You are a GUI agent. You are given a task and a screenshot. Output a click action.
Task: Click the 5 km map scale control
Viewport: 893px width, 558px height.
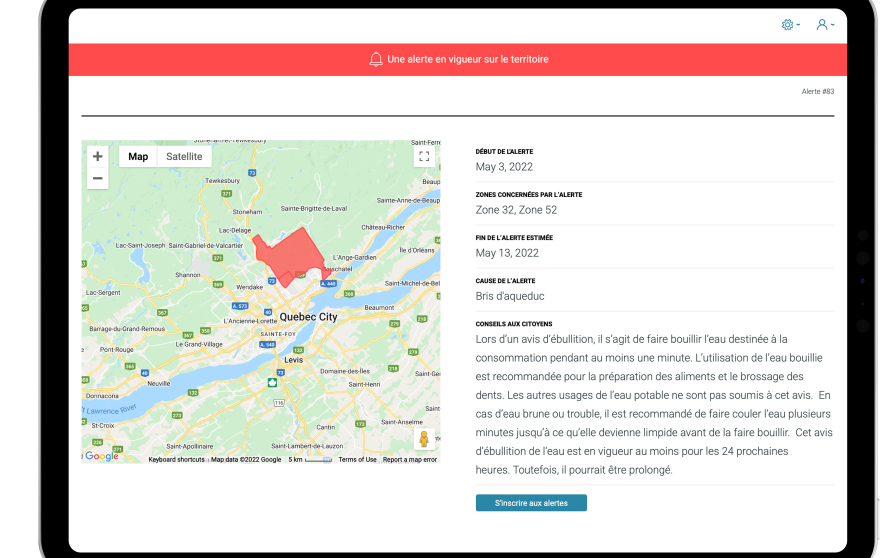pyautogui.click(x=310, y=459)
